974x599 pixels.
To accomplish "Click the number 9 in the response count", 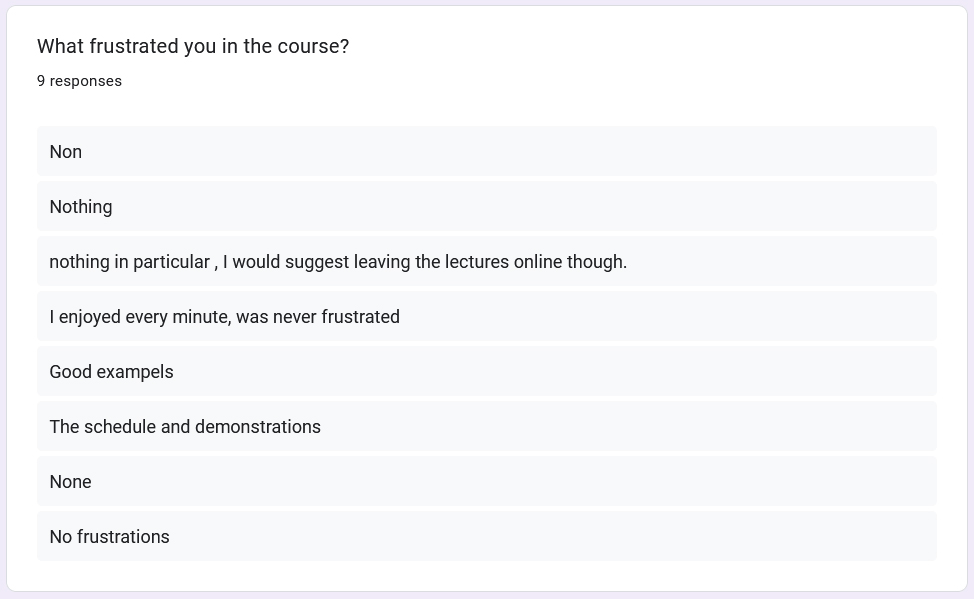I will tap(41, 81).
